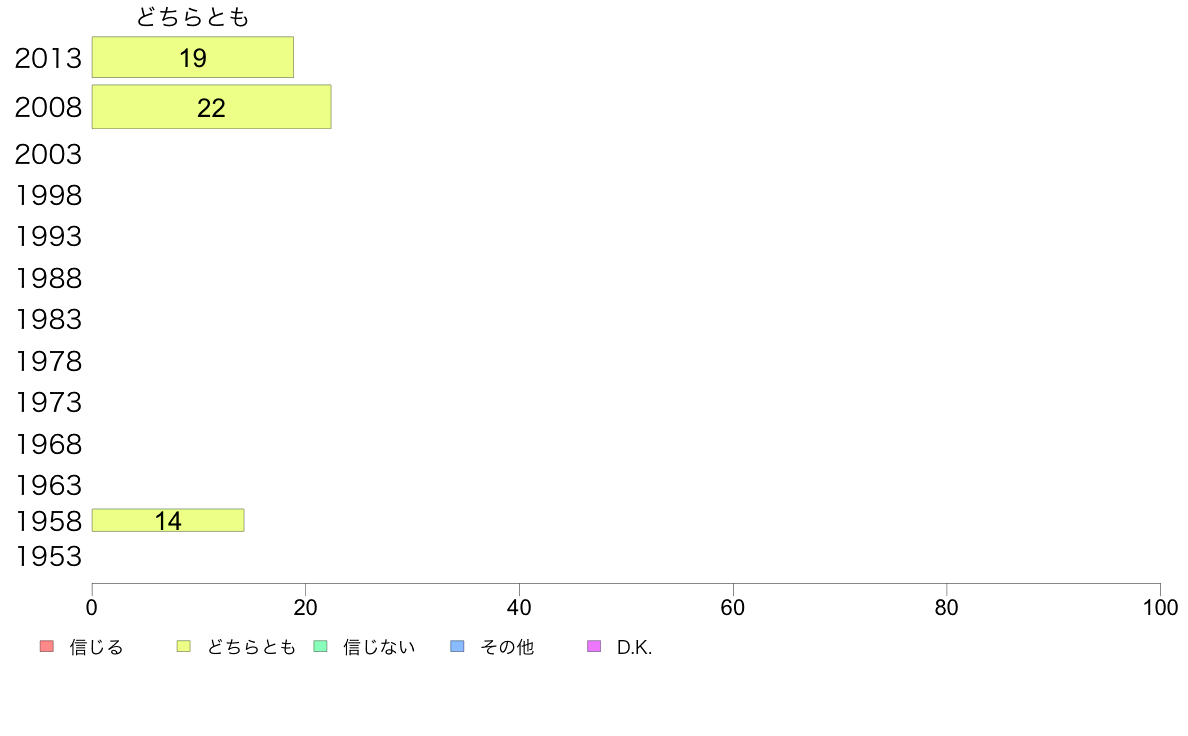The width and height of the screenshot is (1188, 736).
Task: Click the 信じない legend label
Action: 379,647
